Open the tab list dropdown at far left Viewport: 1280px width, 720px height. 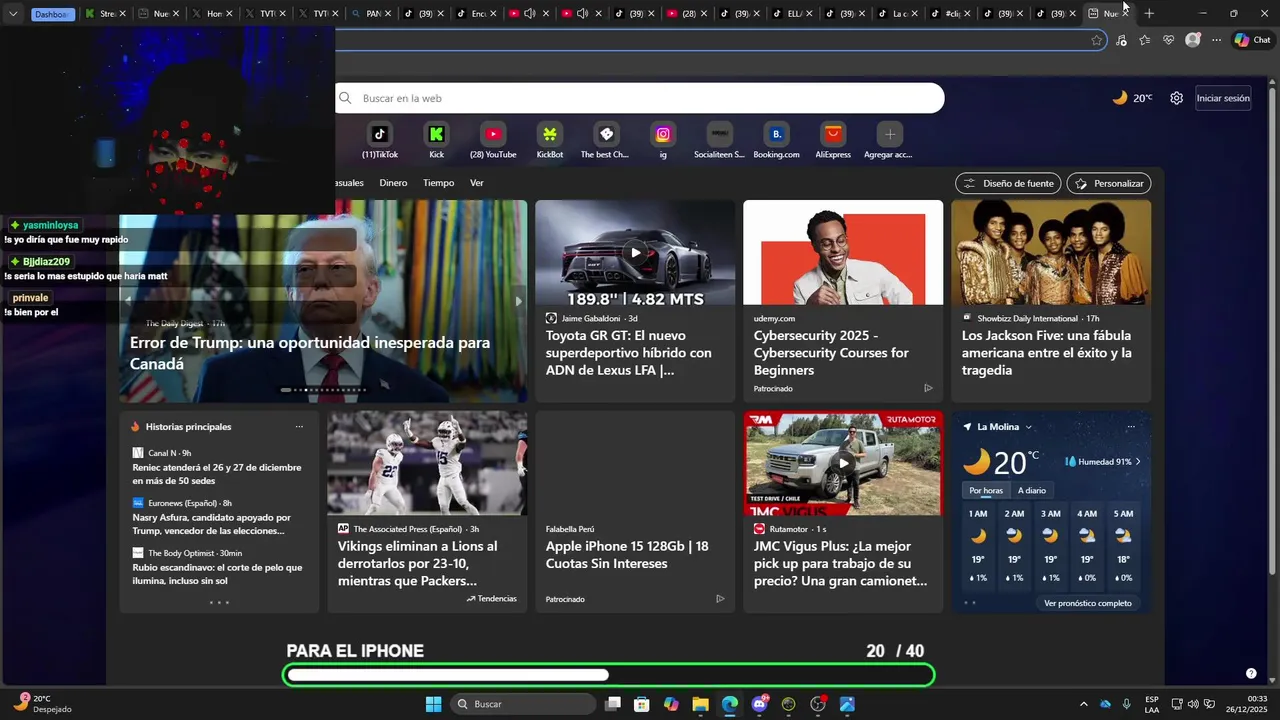pos(13,14)
